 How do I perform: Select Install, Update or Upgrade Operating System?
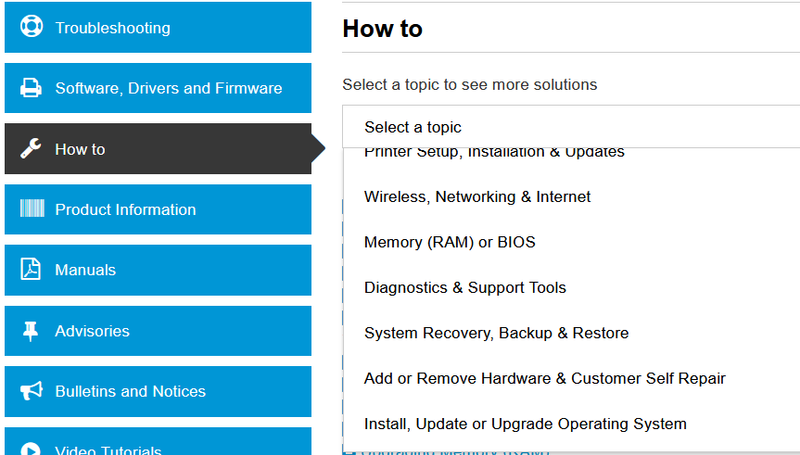[525, 424]
